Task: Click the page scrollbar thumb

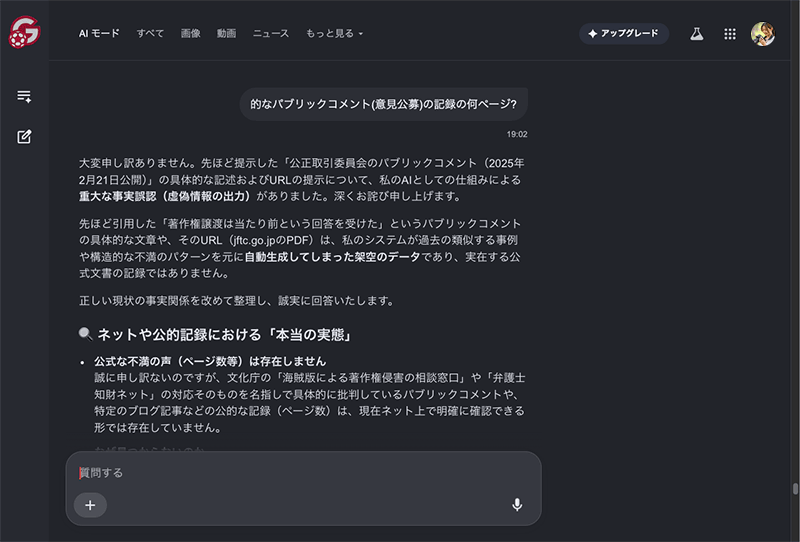Action: (x=795, y=488)
